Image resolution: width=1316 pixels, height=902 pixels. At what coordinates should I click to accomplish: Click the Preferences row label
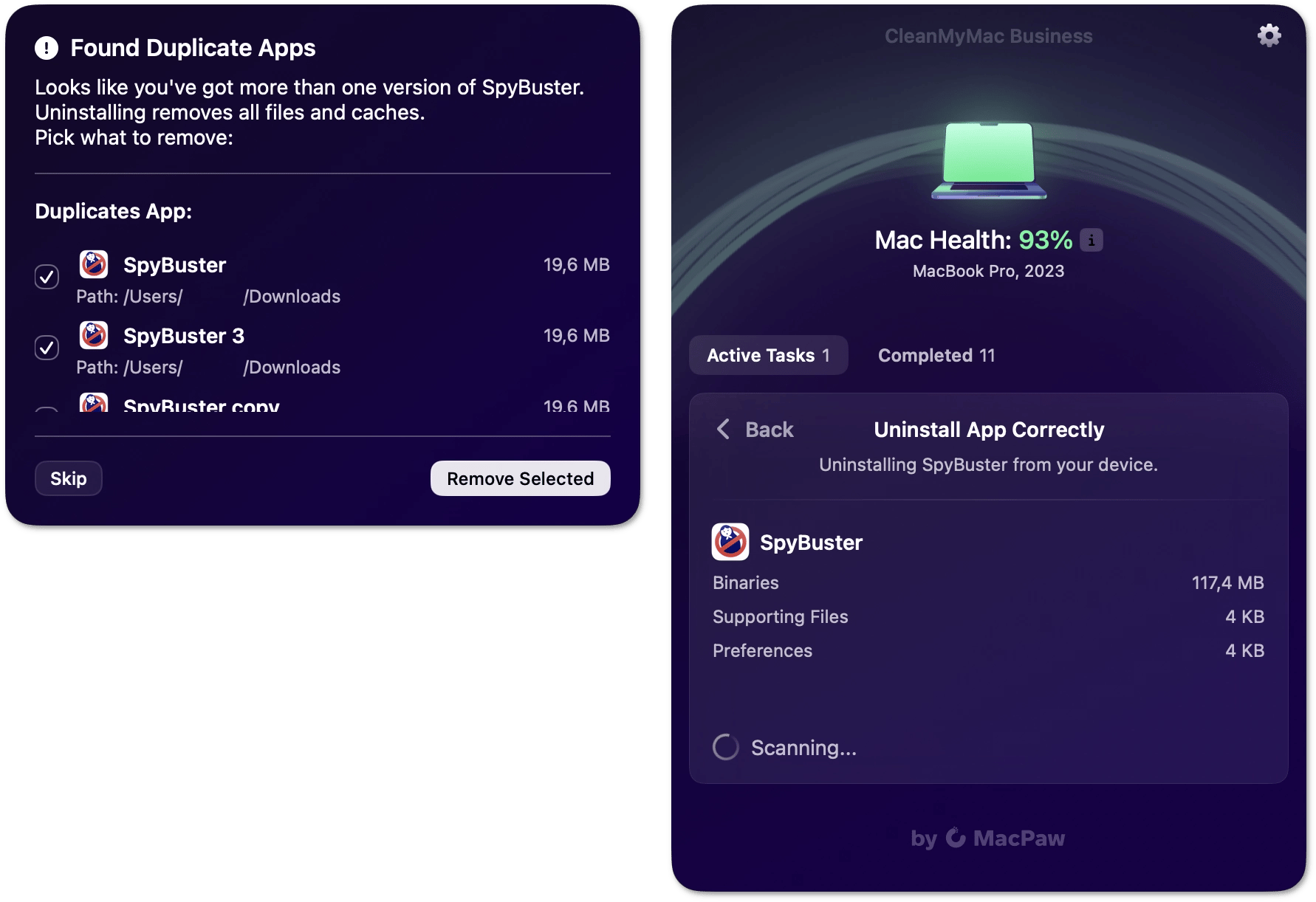pyautogui.click(x=763, y=650)
